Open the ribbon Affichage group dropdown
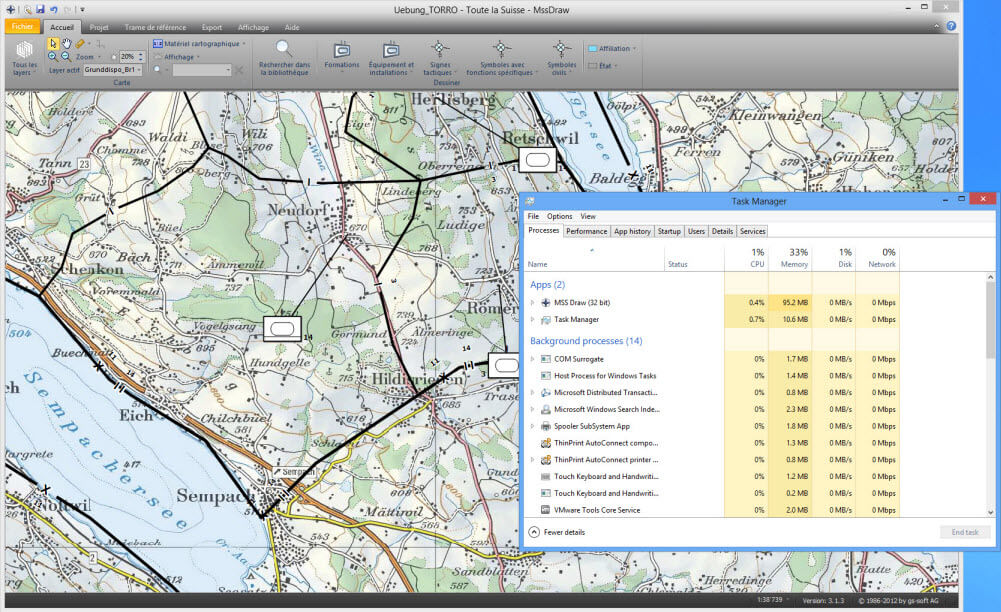1001x612 pixels. [x=177, y=57]
